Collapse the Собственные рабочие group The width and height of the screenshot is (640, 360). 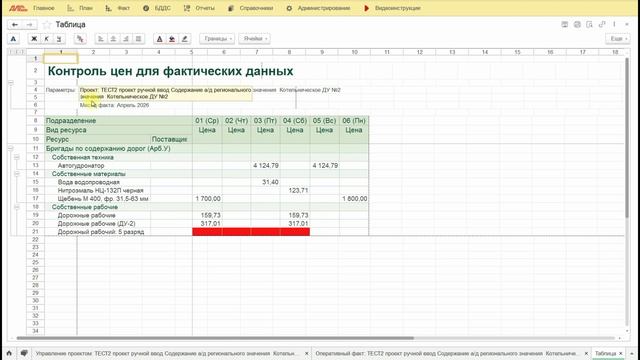[17, 207]
